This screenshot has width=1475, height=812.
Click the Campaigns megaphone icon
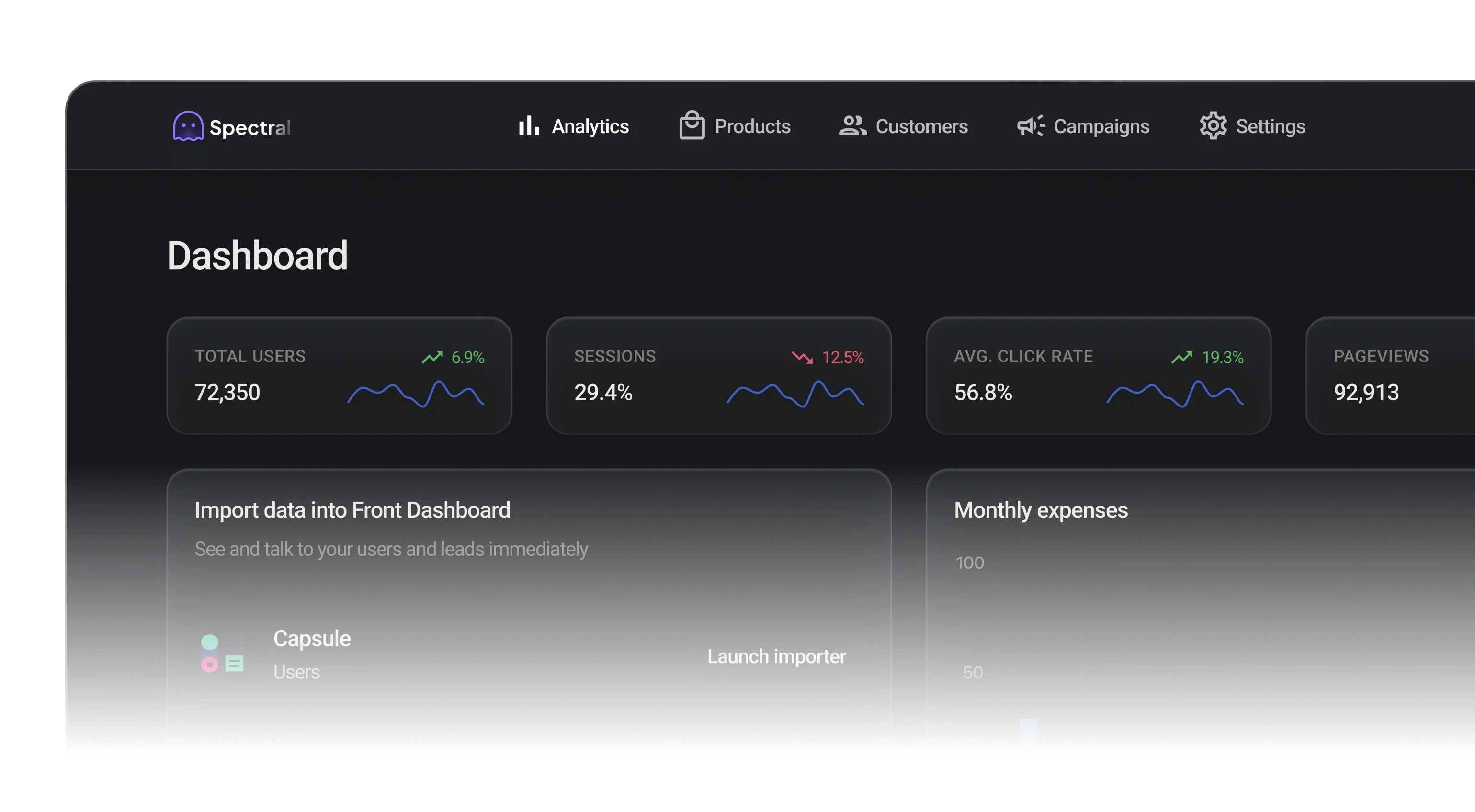(x=1031, y=126)
